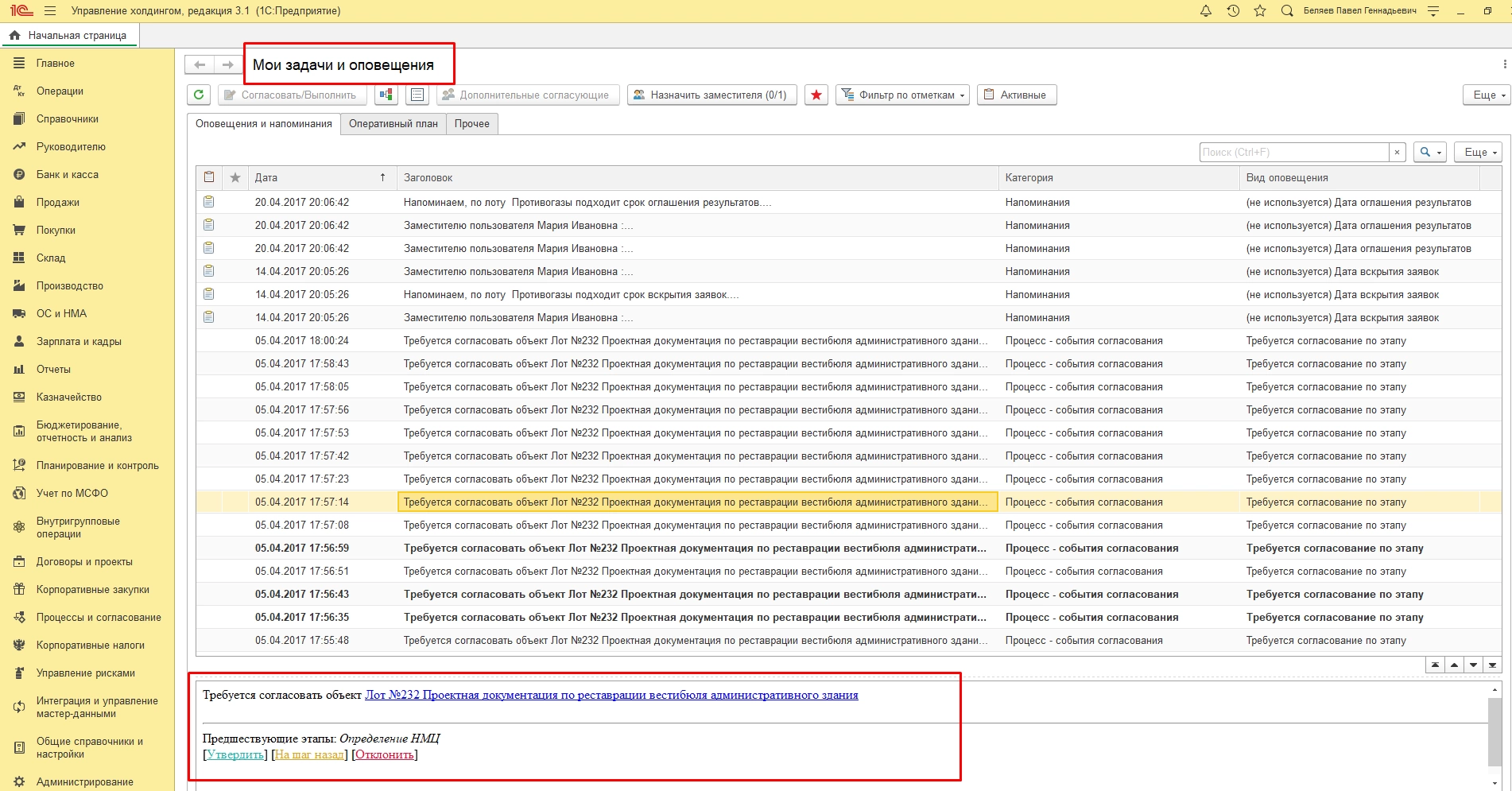Open the notifications bell icon
Image resolution: width=1512 pixels, height=791 pixels.
1205,11
